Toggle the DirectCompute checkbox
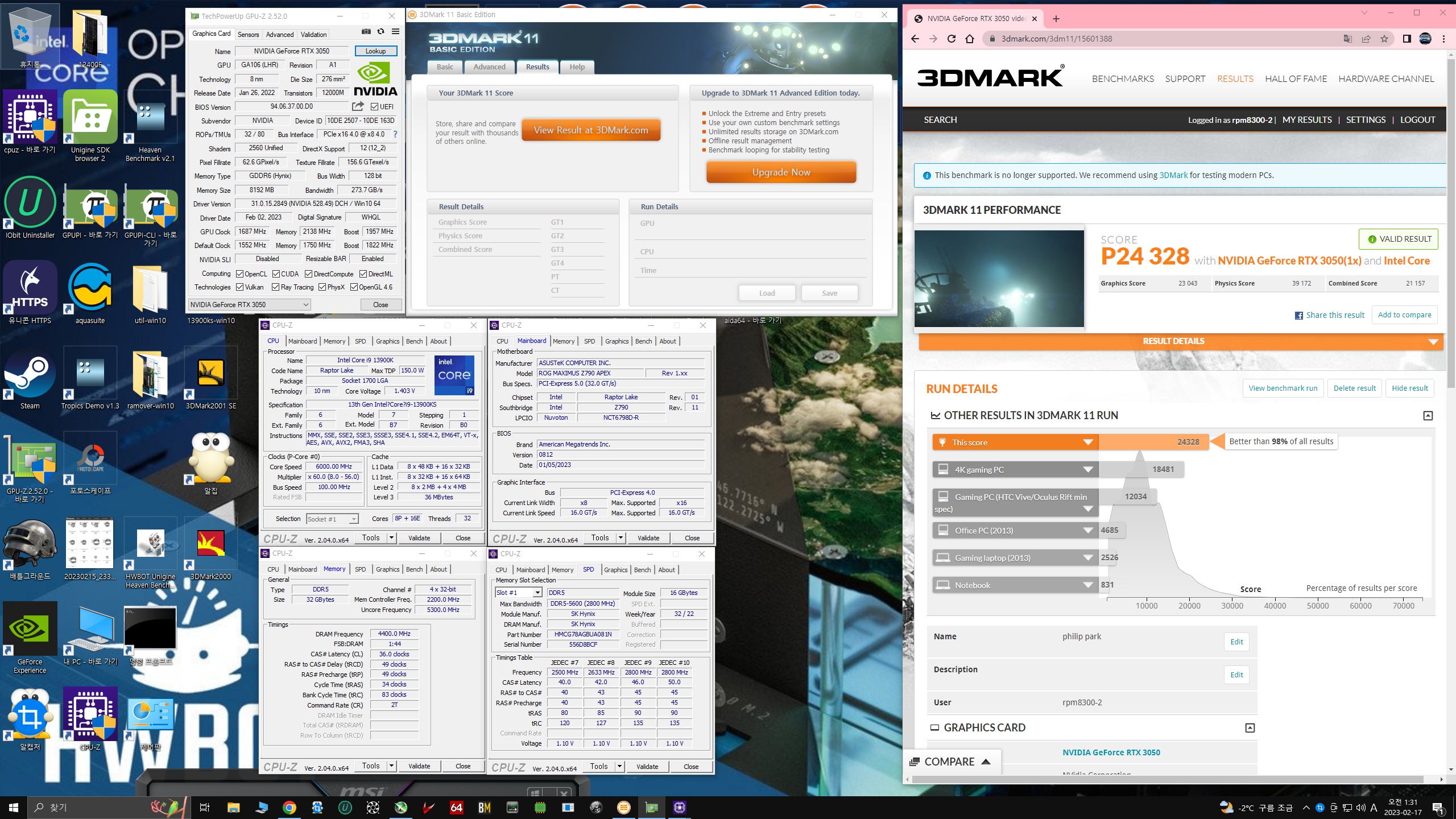Screen dimensions: 1456x819 pyautogui.click(x=309, y=274)
